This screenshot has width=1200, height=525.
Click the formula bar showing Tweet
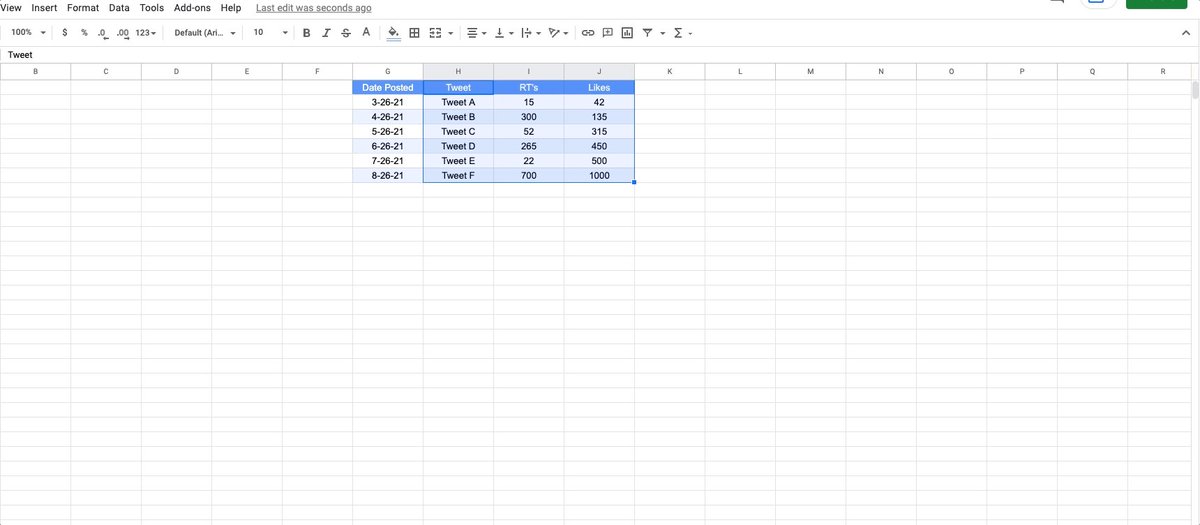(600, 54)
